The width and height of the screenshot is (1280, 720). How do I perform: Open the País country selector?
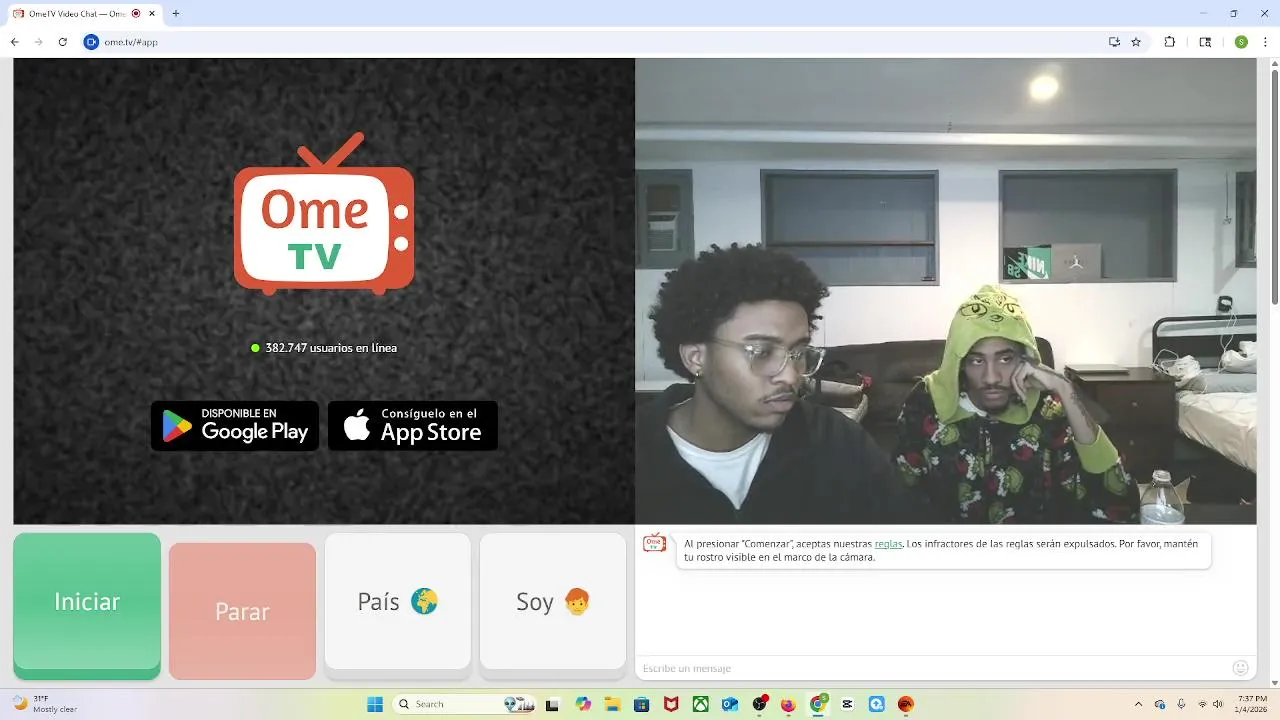(397, 601)
